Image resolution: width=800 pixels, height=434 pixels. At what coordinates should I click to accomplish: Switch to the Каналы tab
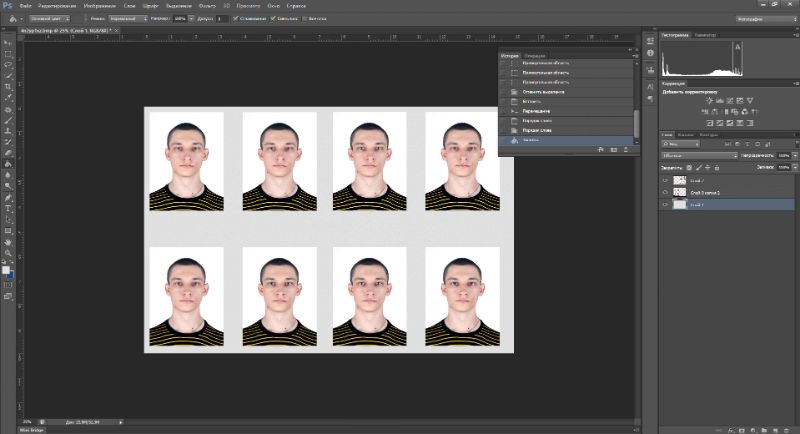click(x=685, y=135)
